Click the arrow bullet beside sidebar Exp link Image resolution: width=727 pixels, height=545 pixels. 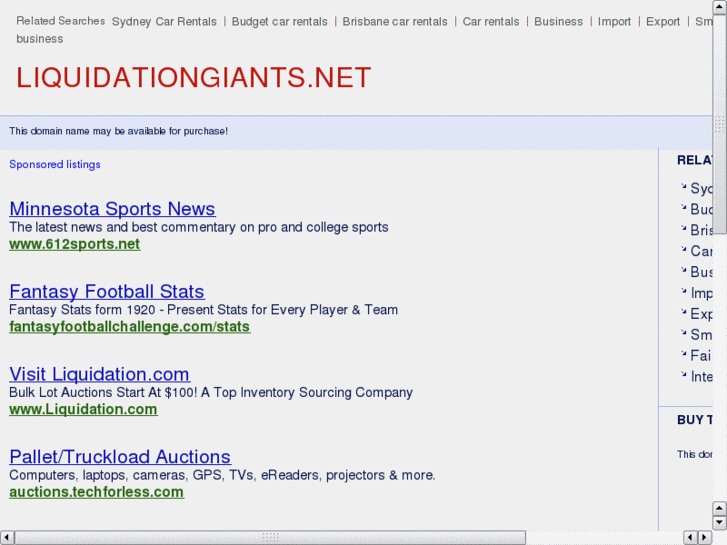coord(684,312)
